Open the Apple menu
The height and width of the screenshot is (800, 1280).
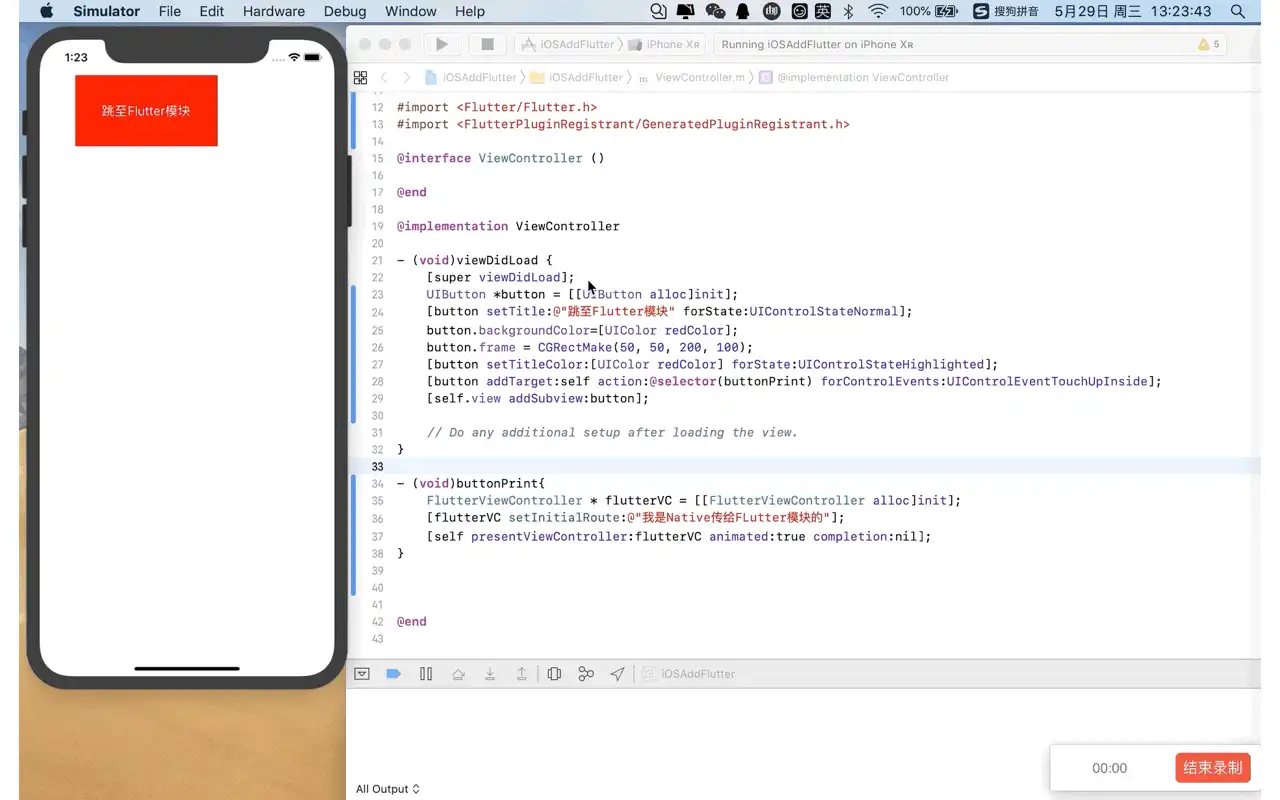coord(46,11)
